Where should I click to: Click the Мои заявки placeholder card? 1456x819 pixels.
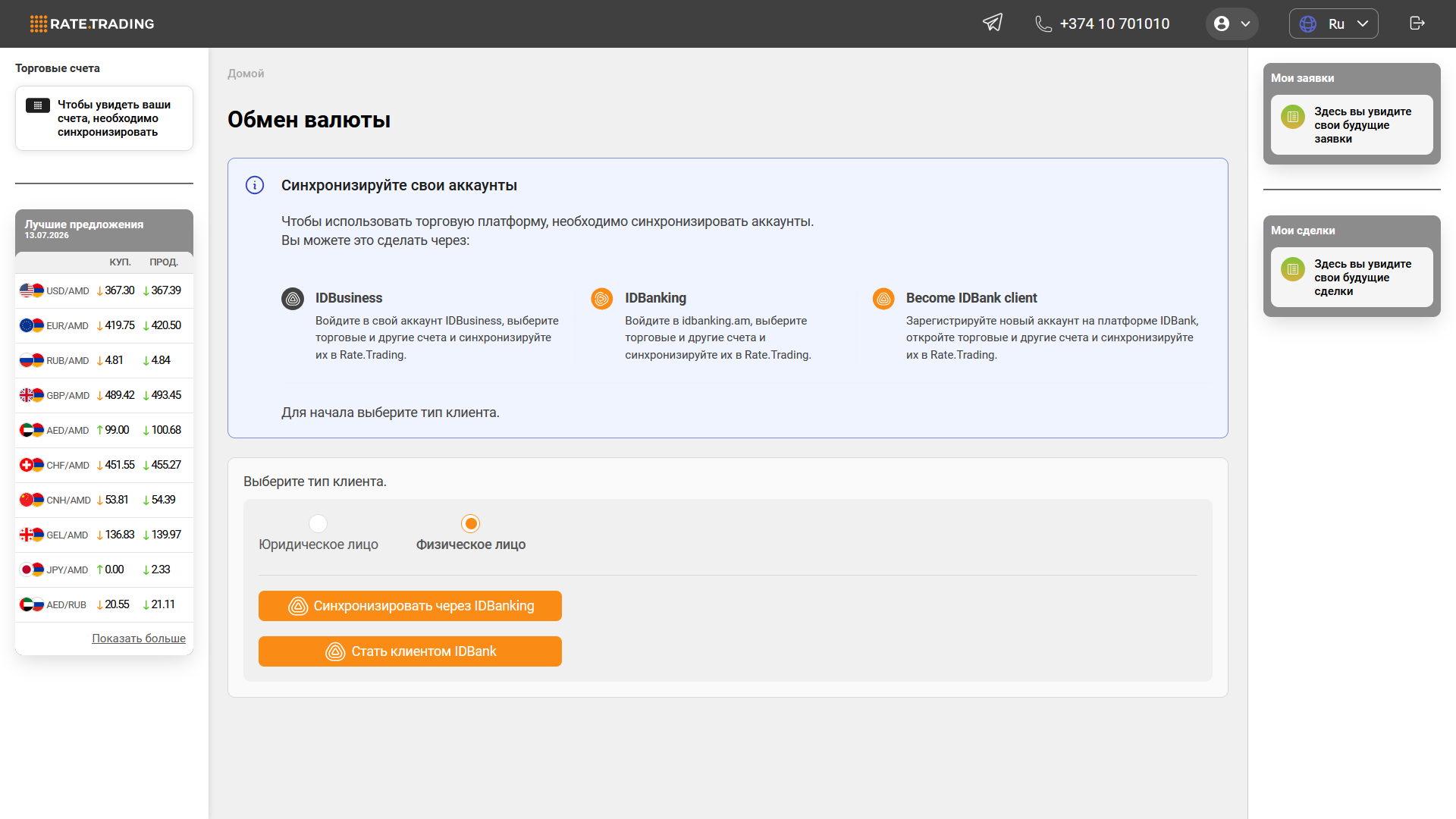point(1351,124)
